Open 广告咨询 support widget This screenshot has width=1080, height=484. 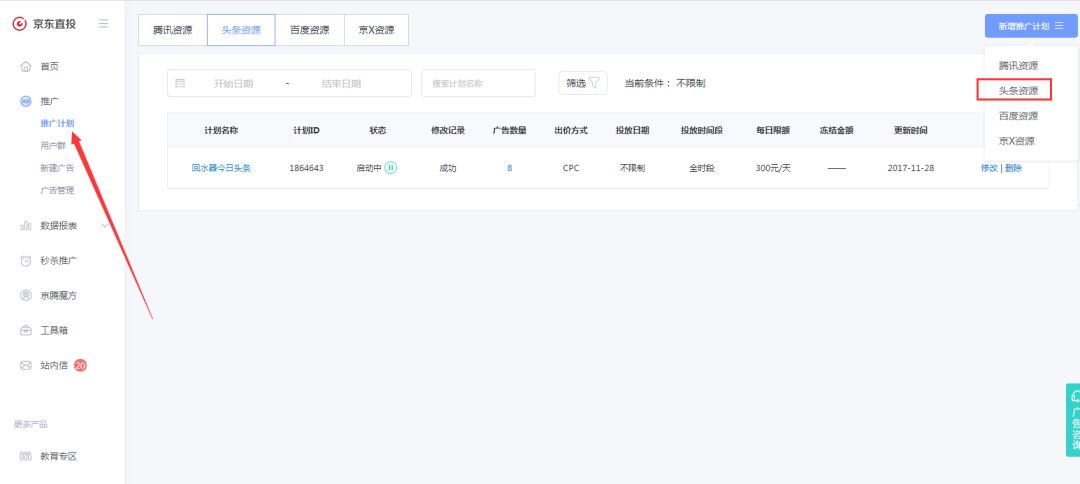click(1073, 419)
